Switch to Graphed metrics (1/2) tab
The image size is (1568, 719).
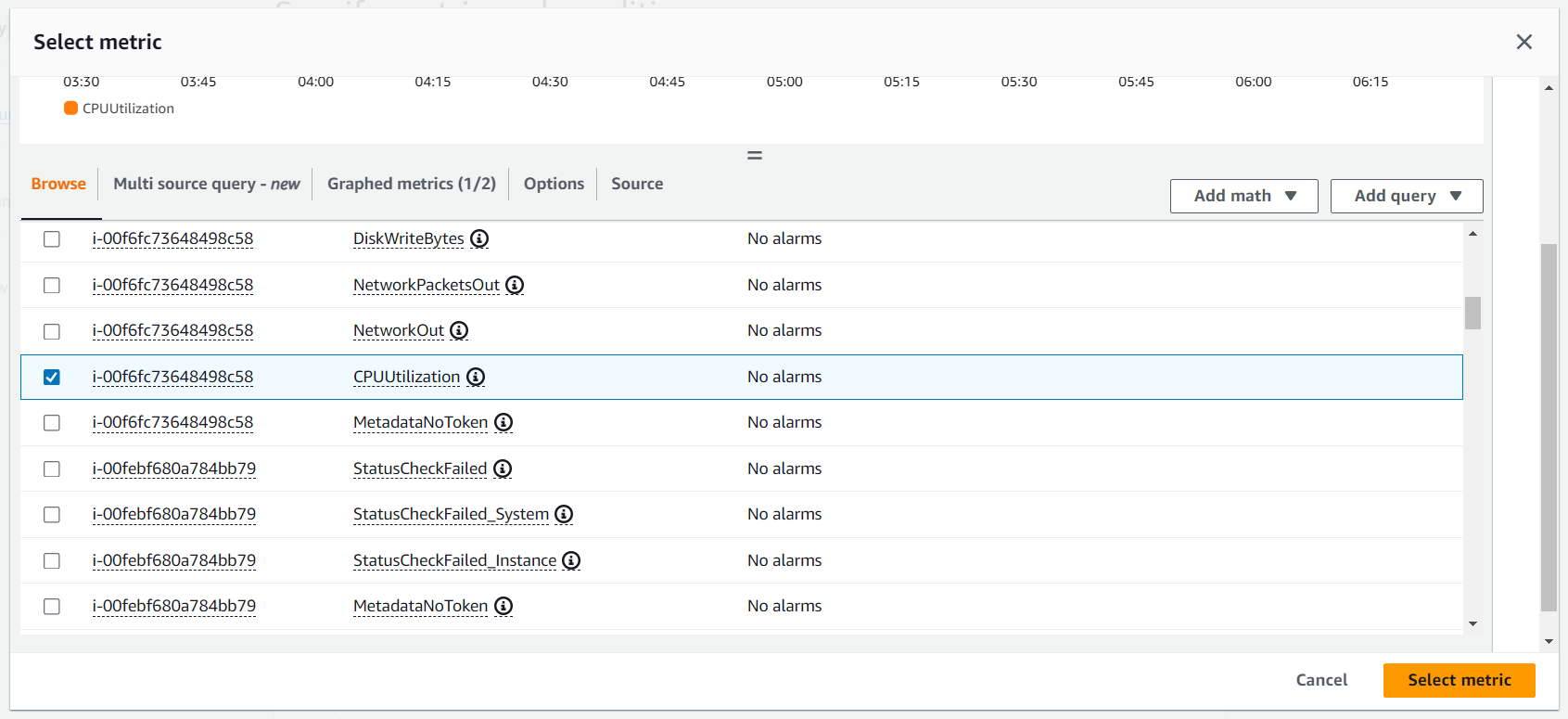pos(411,184)
